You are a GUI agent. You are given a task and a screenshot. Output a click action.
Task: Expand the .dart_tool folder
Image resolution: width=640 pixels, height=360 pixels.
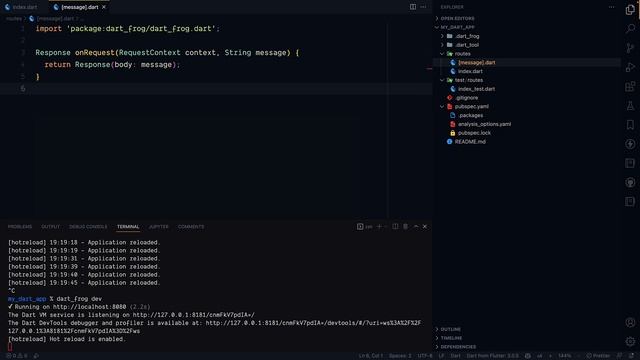tap(467, 45)
